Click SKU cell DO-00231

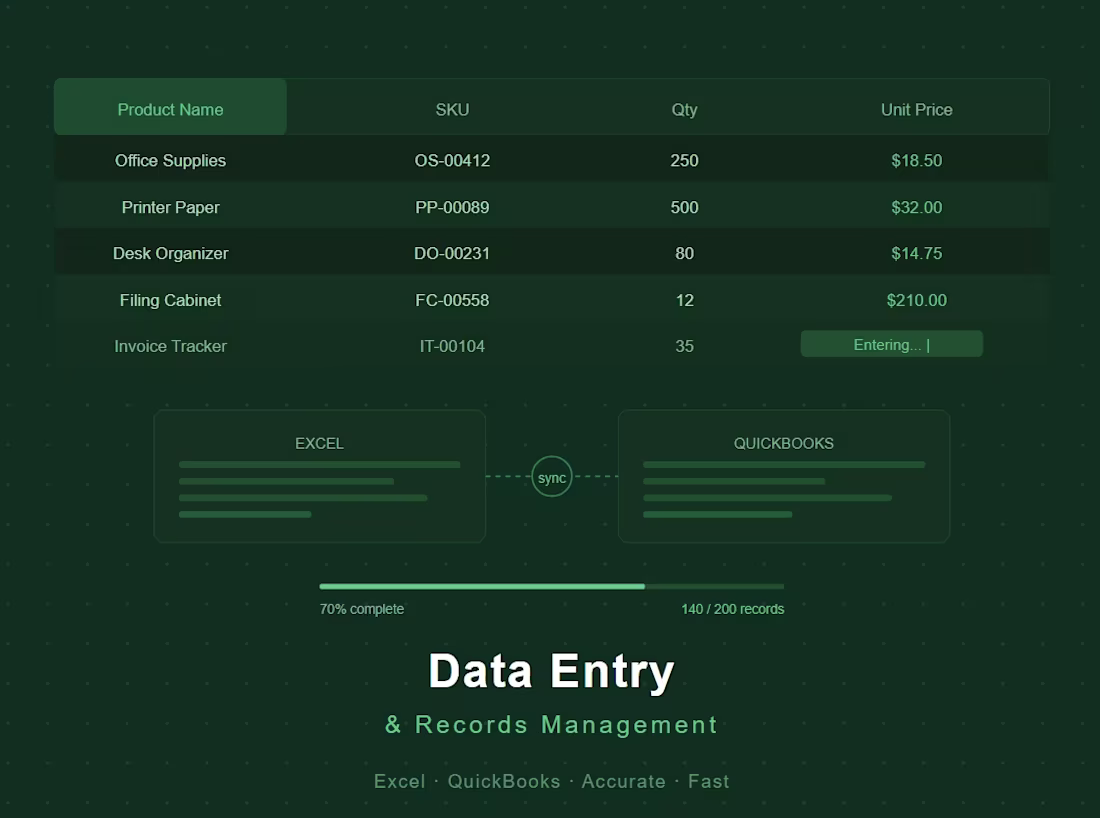[x=452, y=254]
